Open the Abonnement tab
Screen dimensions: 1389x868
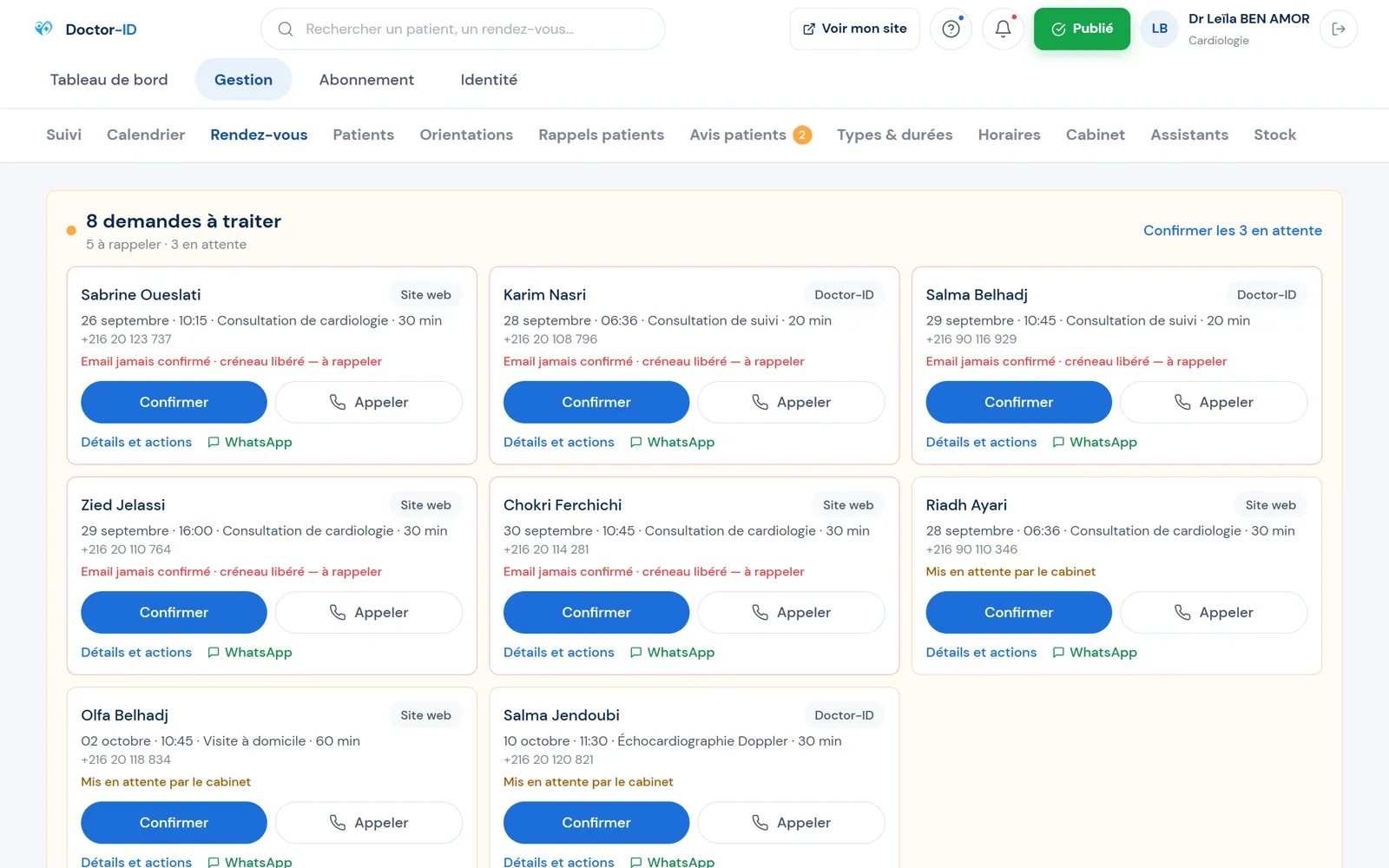[x=366, y=80]
